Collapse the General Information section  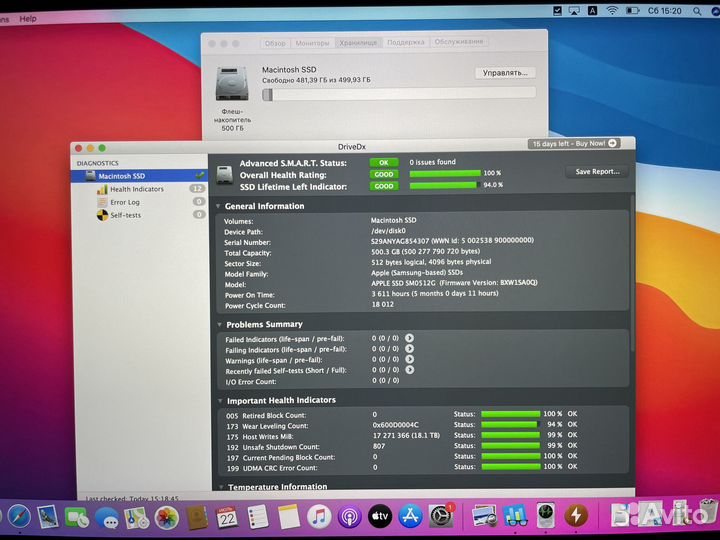coord(218,206)
